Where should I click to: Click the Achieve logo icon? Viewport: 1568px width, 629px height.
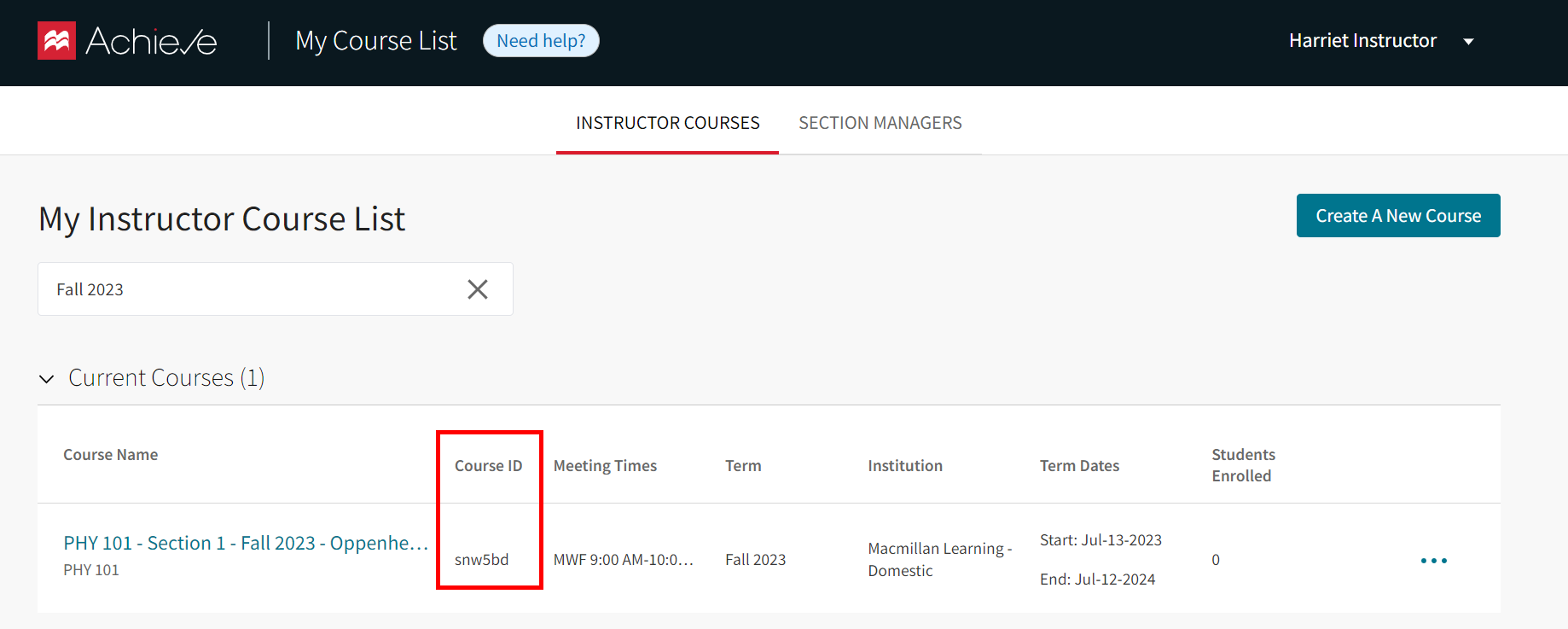56,41
